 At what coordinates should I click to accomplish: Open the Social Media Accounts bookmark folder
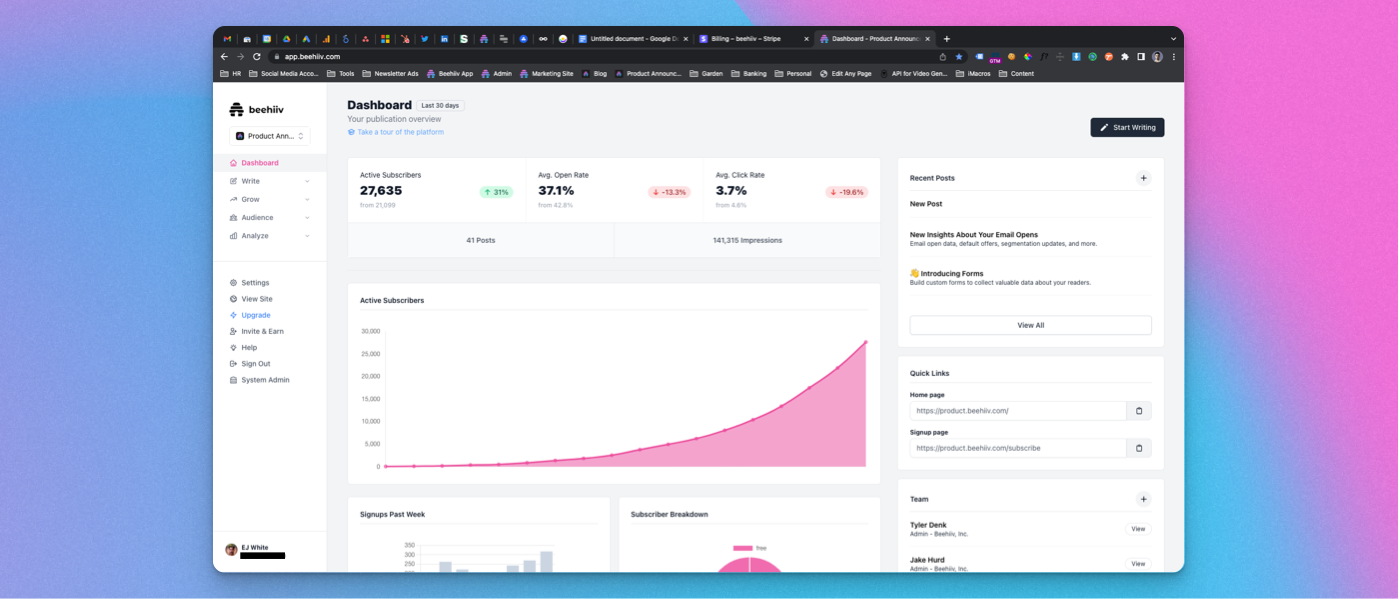click(x=283, y=73)
